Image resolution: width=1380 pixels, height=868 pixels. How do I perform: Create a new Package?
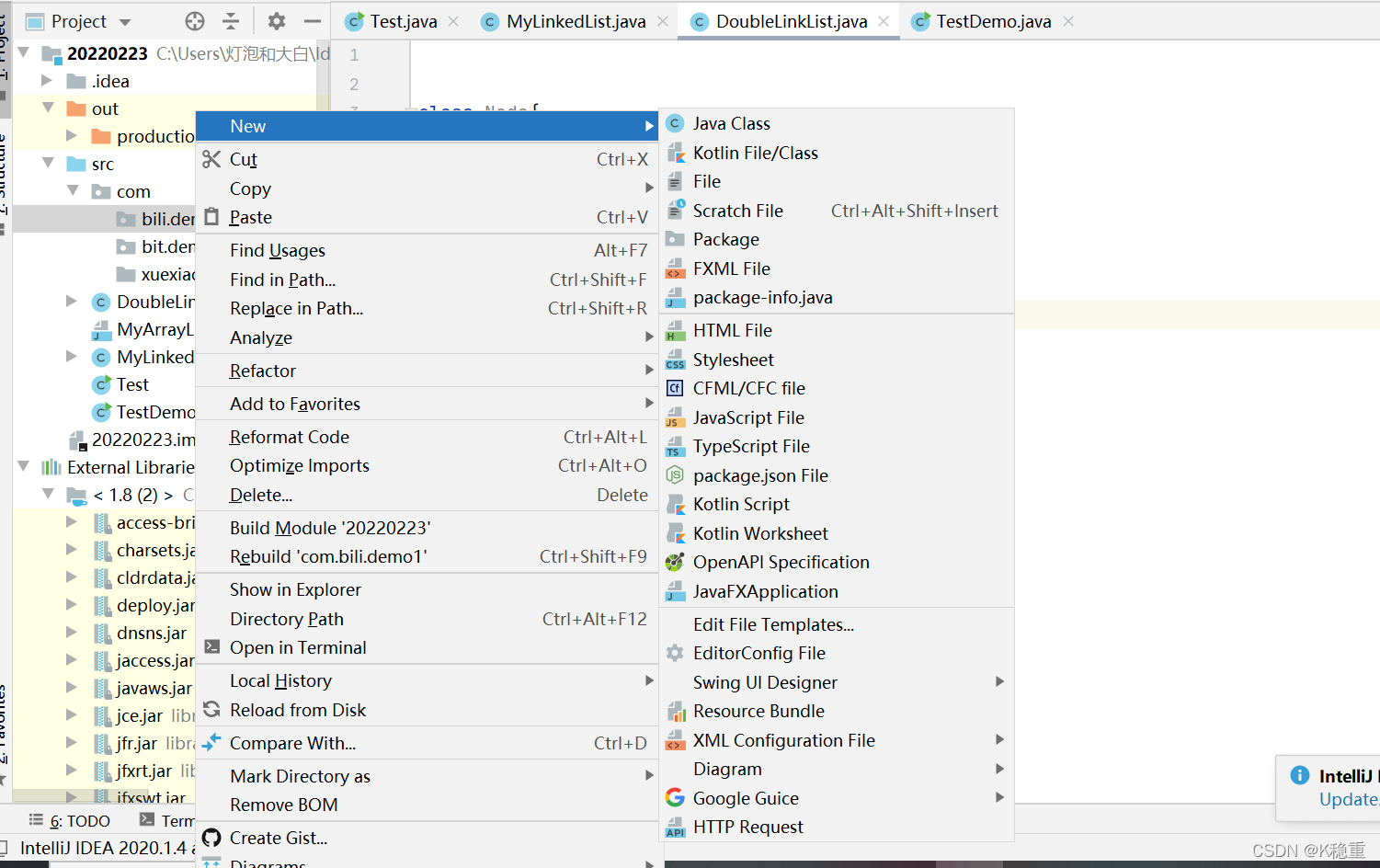[x=725, y=239]
